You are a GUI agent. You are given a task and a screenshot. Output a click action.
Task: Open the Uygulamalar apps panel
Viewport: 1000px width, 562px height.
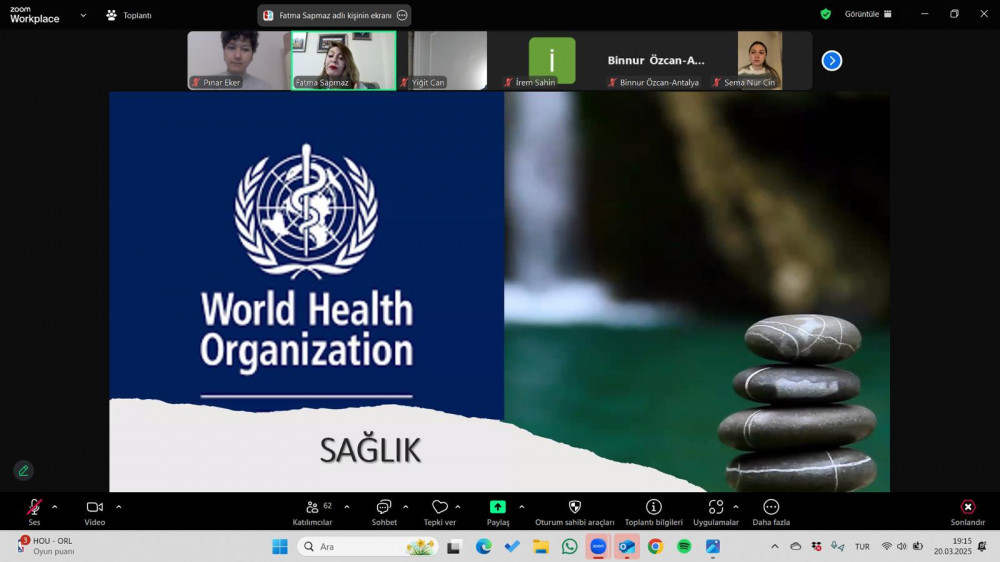[x=716, y=512]
